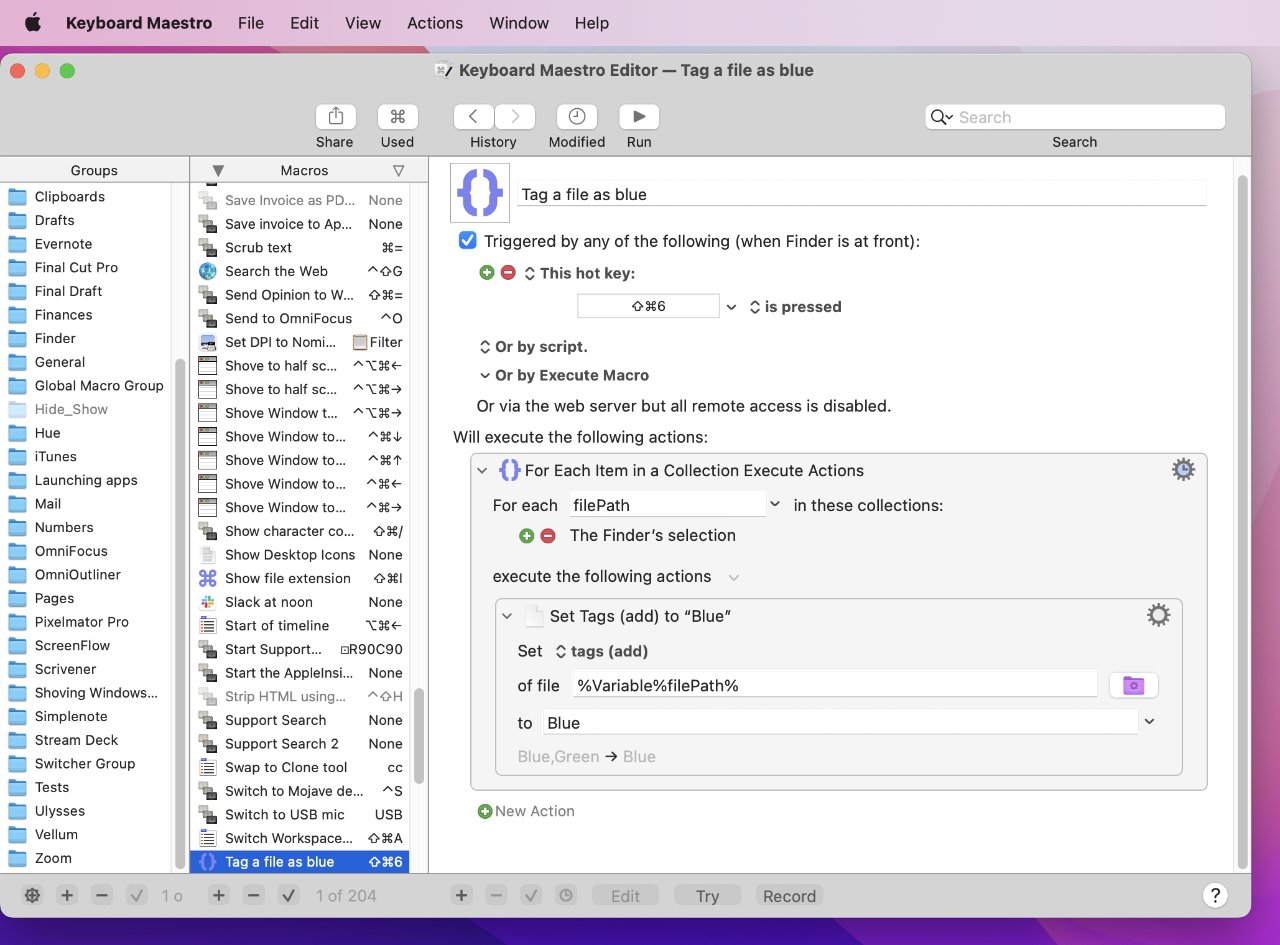Toggle the macro enable checkmark
1280x945 pixels.
pyautogui.click(x=289, y=896)
